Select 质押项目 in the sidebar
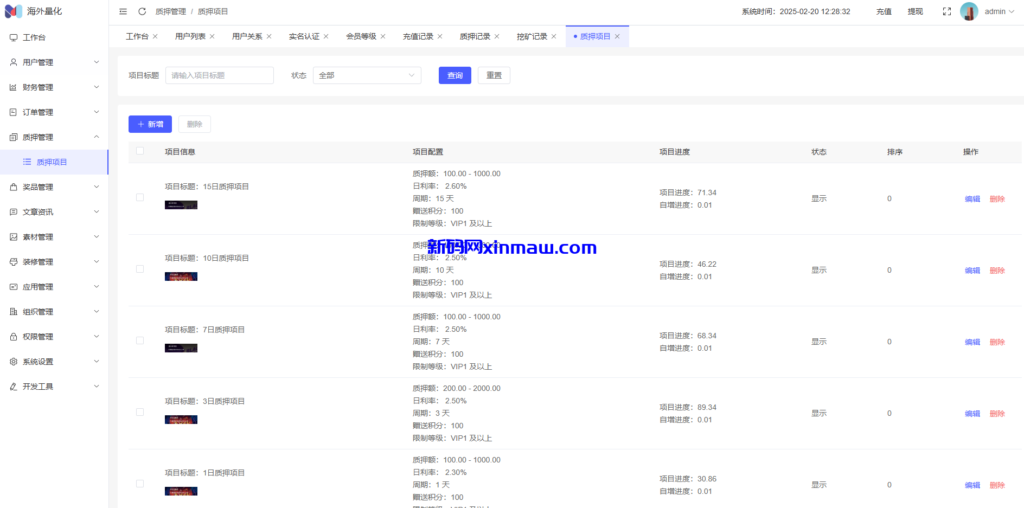Image resolution: width=1024 pixels, height=508 pixels. [x=54, y=162]
